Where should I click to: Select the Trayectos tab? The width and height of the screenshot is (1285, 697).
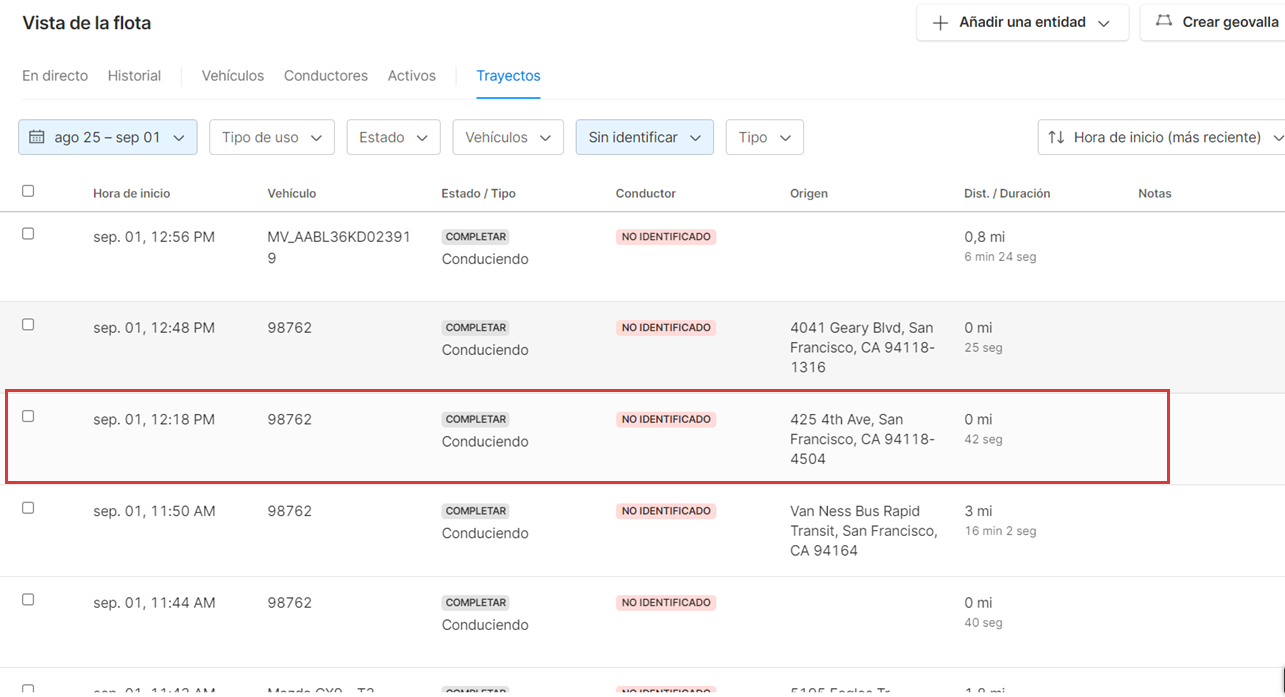coord(508,76)
